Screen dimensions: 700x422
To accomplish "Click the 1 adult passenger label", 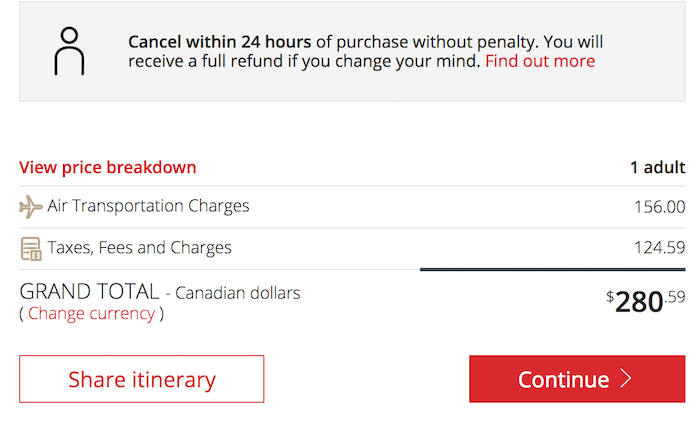I will click(658, 167).
